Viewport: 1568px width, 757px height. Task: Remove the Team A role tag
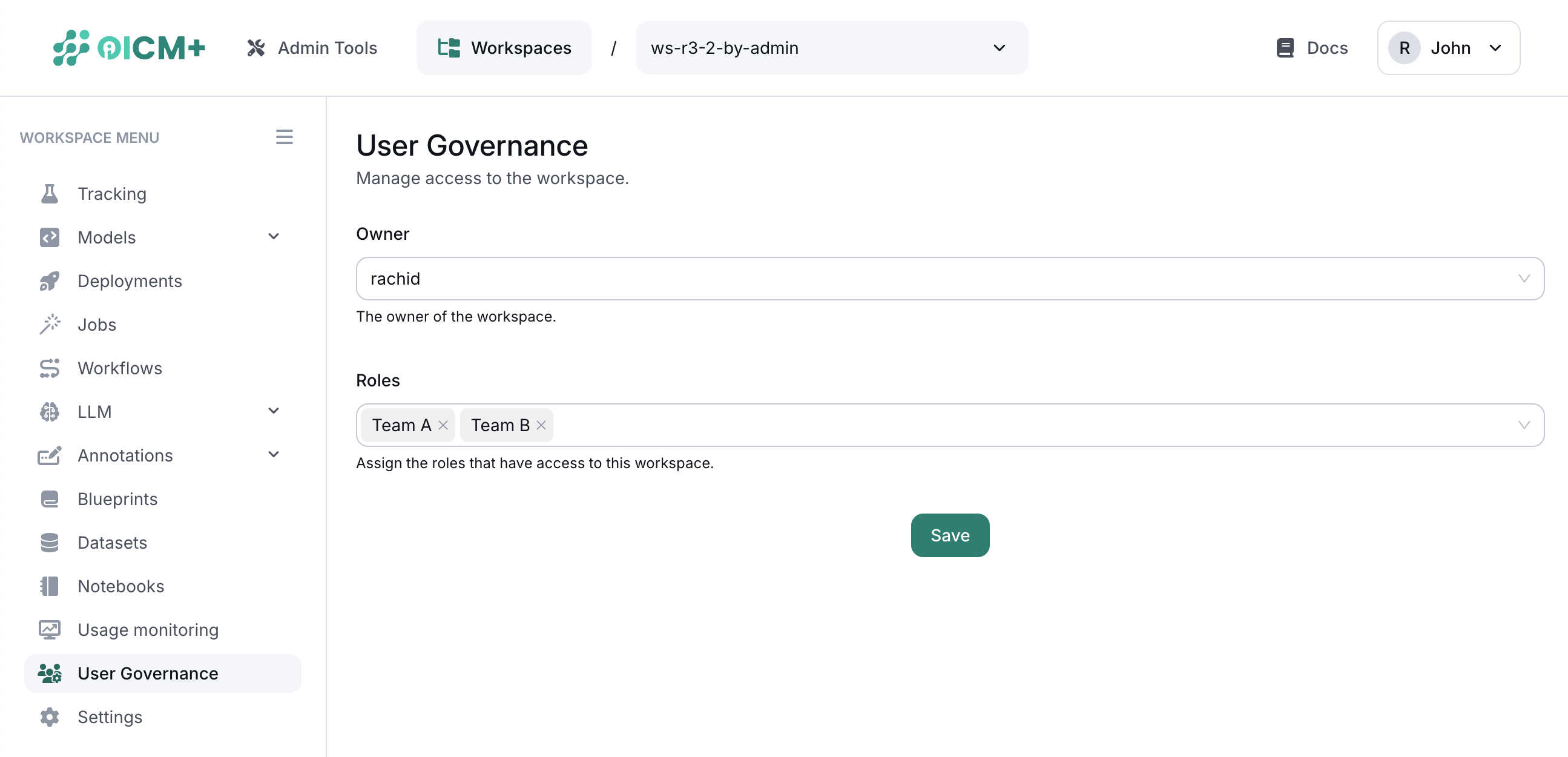443,425
